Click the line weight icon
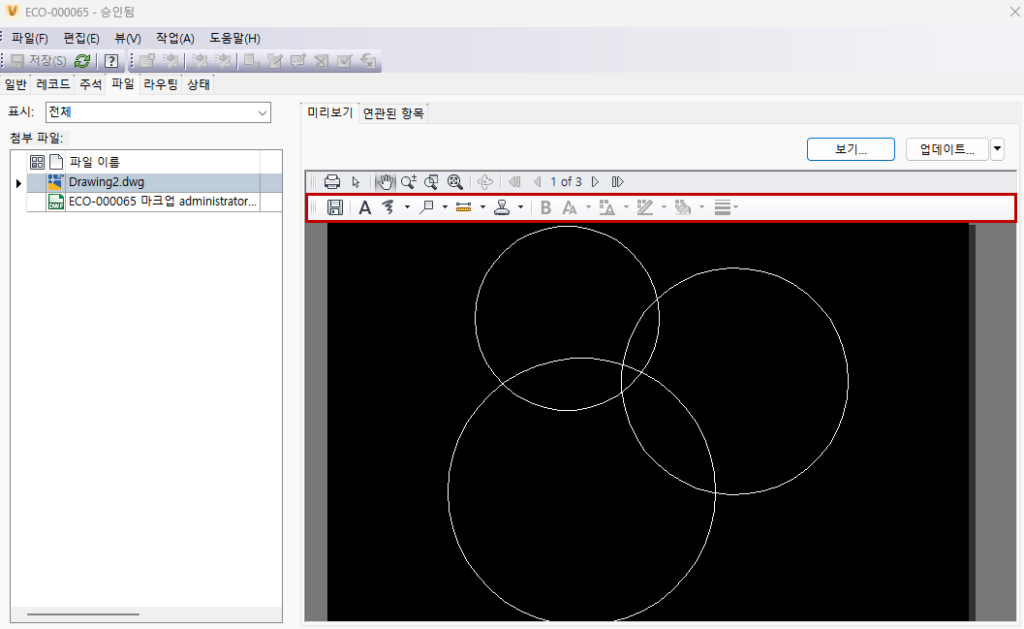This screenshot has width=1024, height=629. tap(722, 208)
